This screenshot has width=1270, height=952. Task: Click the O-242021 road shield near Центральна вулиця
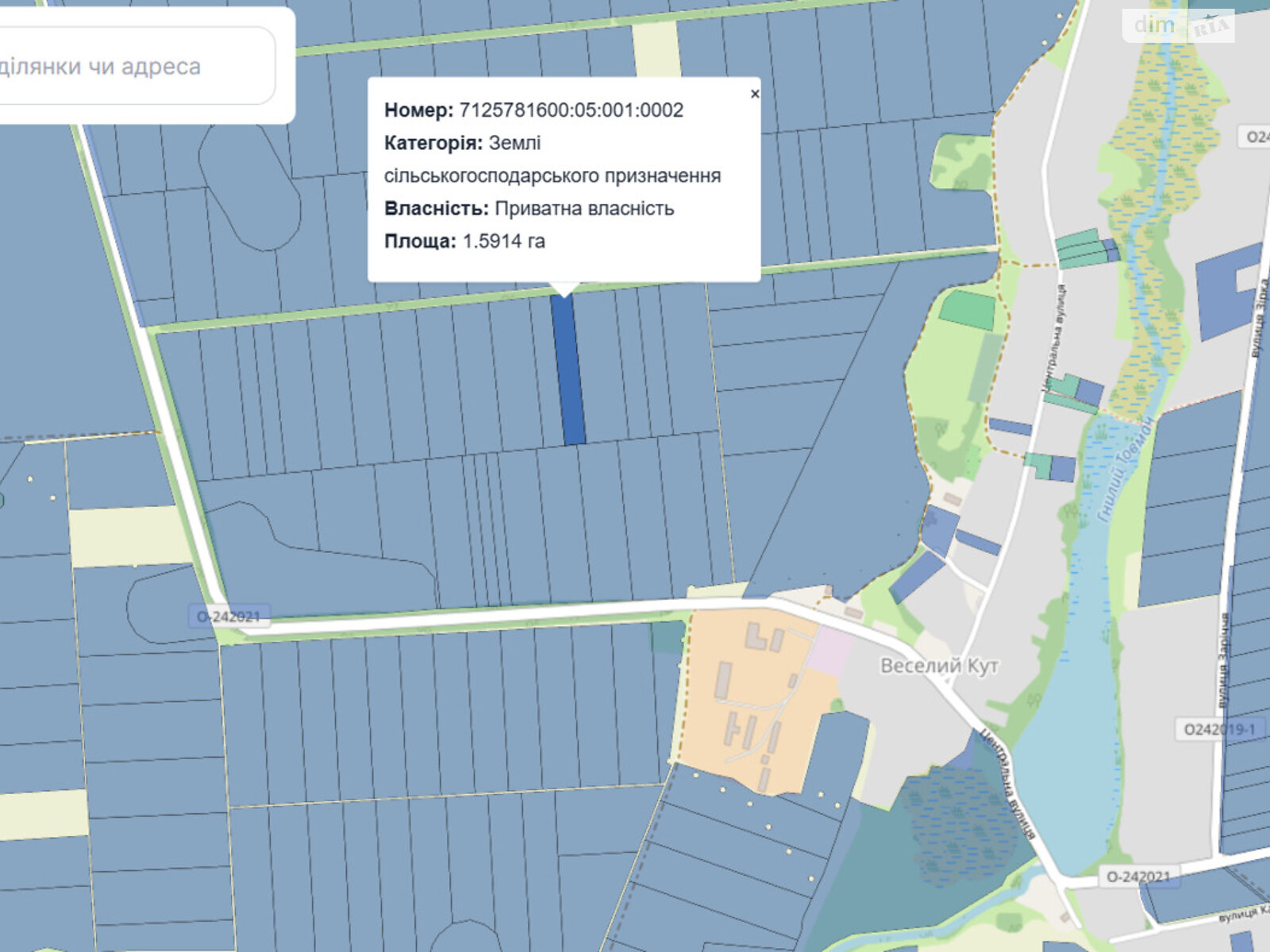1138,877
